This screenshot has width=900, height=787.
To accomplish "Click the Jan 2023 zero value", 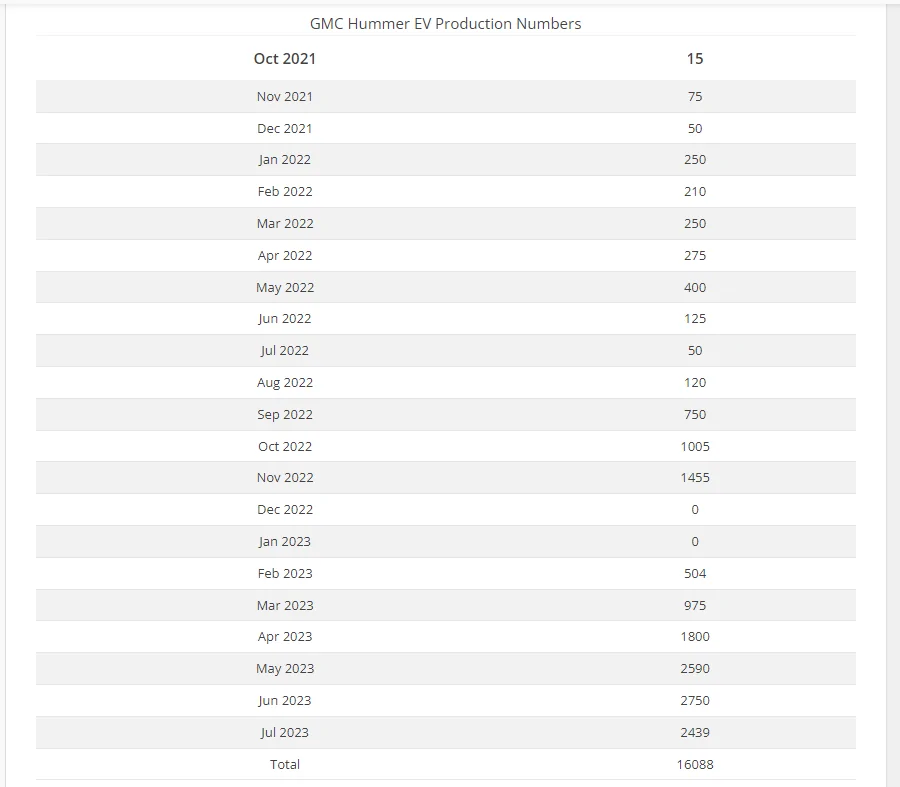I will coord(695,542).
